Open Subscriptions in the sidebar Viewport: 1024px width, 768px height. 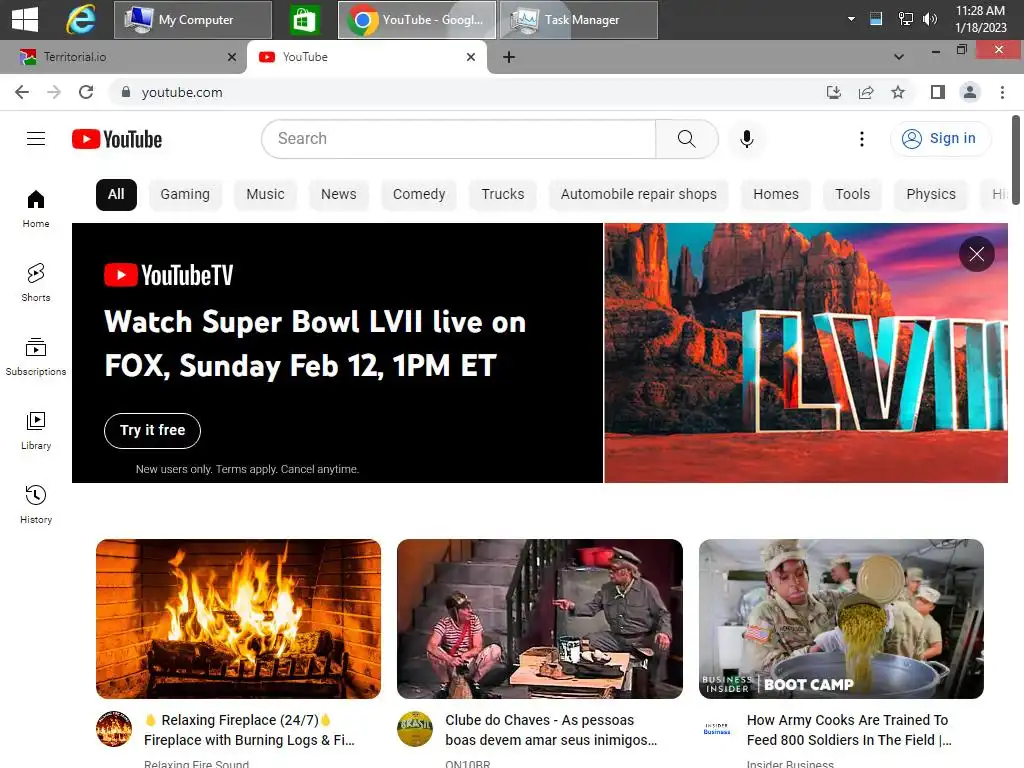(36, 357)
